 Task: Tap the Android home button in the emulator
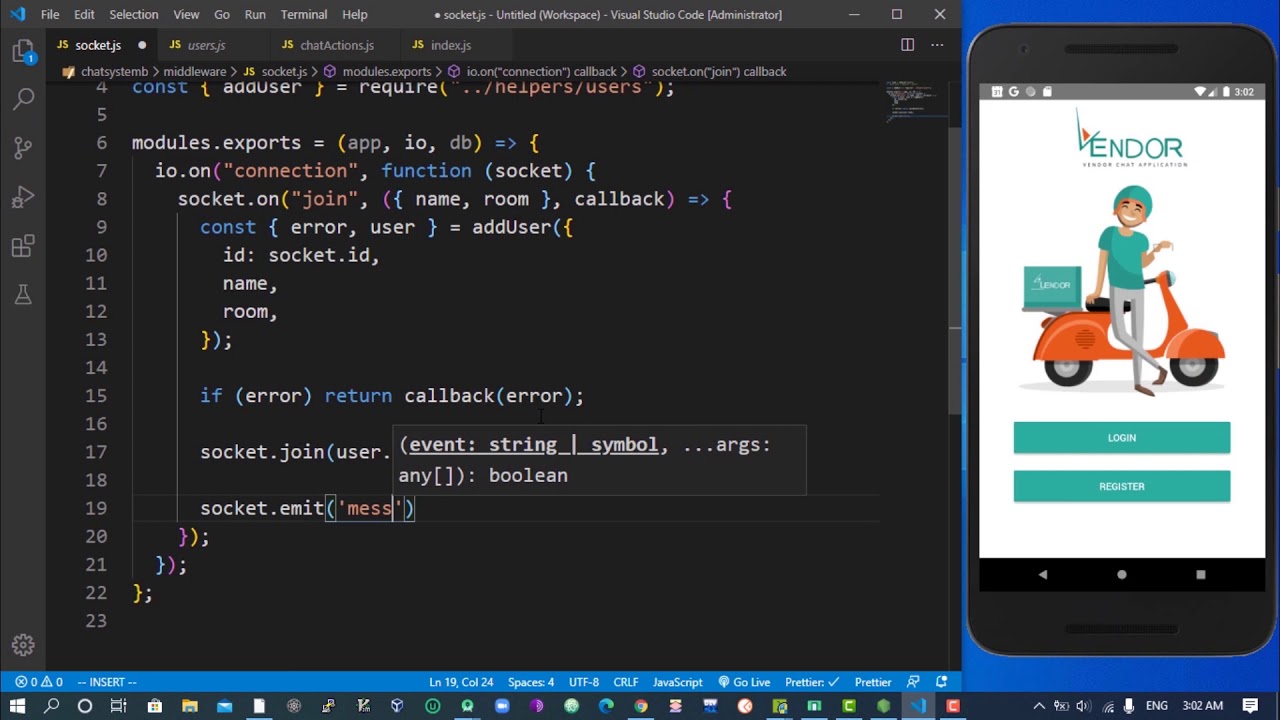[1122, 575]
